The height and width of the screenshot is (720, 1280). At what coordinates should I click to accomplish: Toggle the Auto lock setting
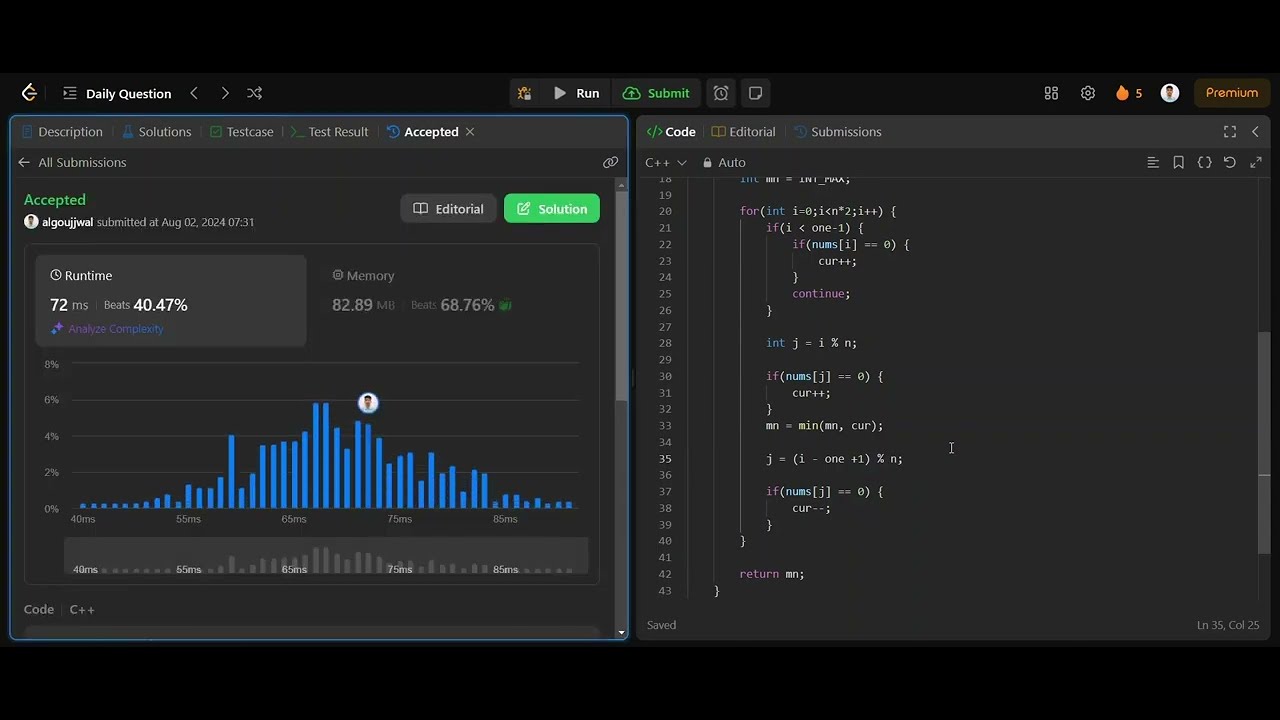click(x=724, y=162)
